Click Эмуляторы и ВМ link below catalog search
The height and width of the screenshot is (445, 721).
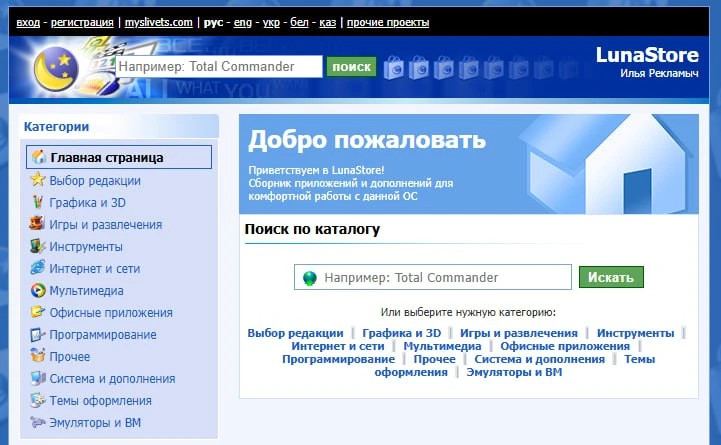(514, 372)
